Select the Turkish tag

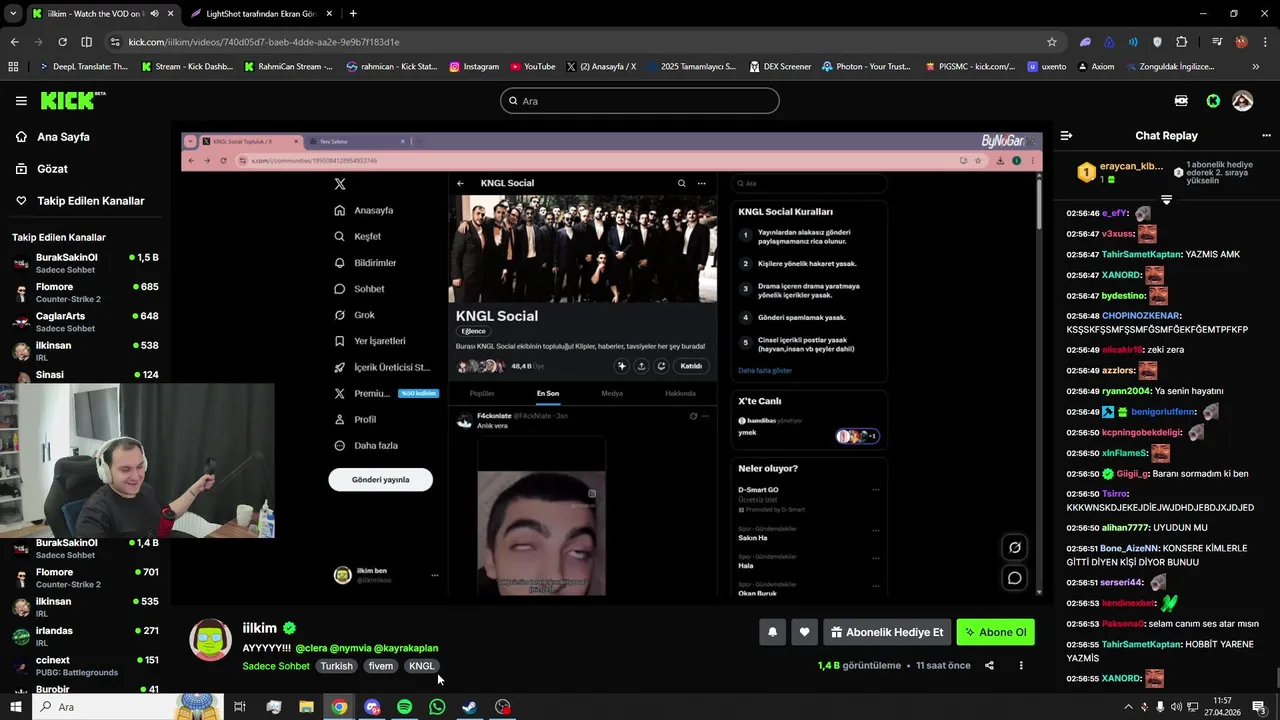tap(336, 666)
